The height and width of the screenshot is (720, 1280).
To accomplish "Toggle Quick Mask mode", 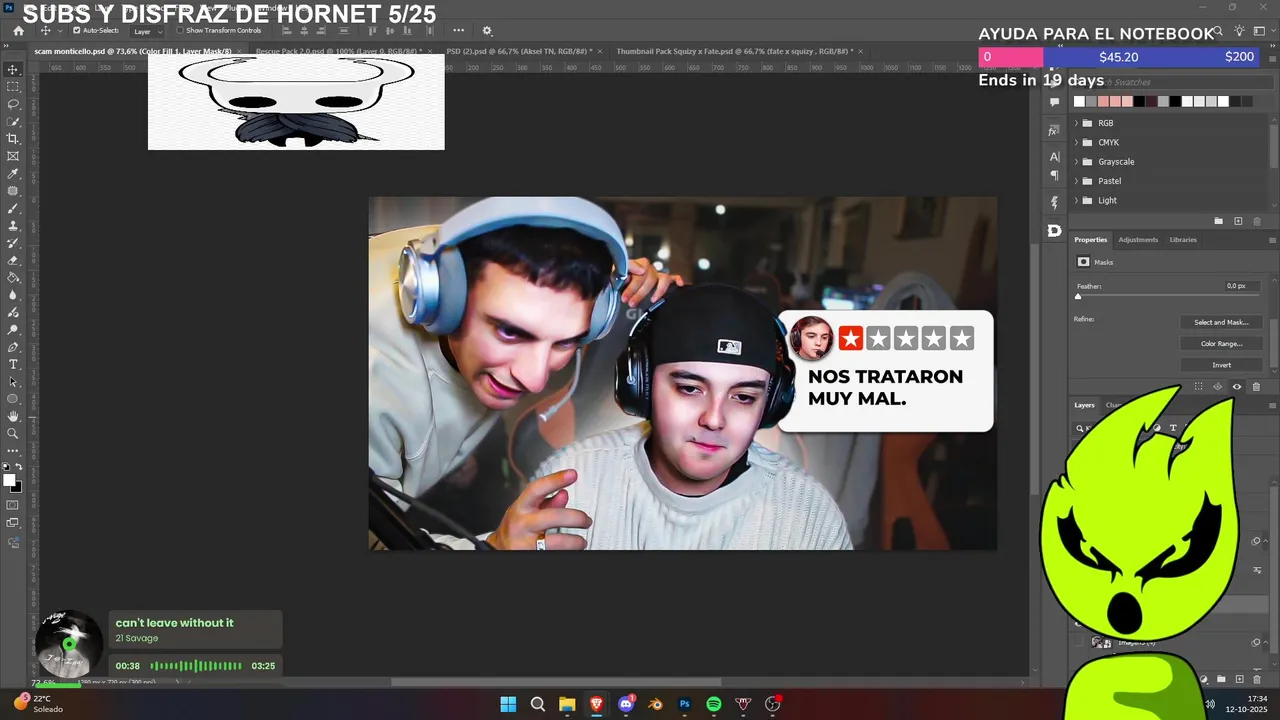I will point(13,506).
